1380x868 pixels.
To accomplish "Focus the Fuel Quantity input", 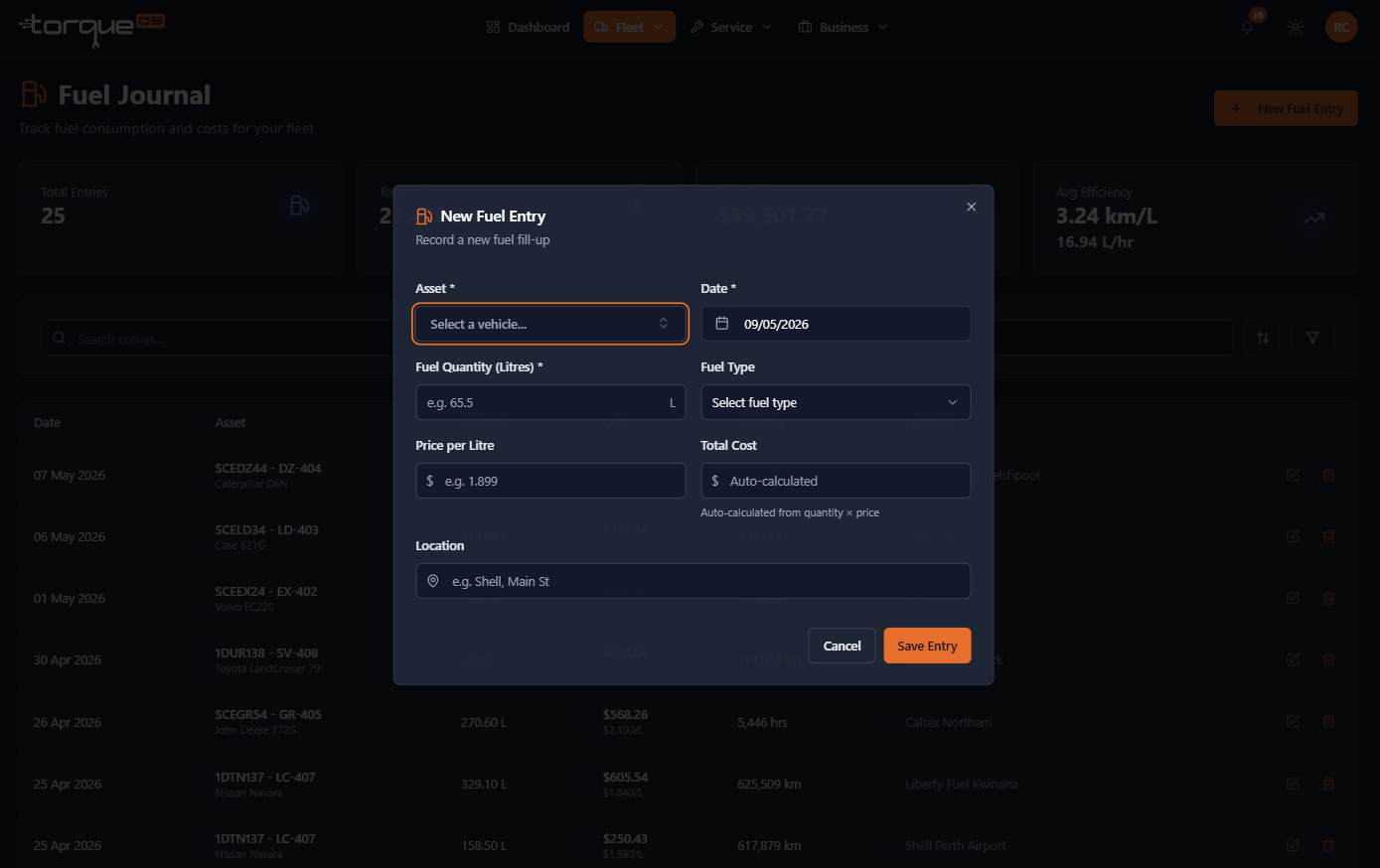I will click(550, 402).
